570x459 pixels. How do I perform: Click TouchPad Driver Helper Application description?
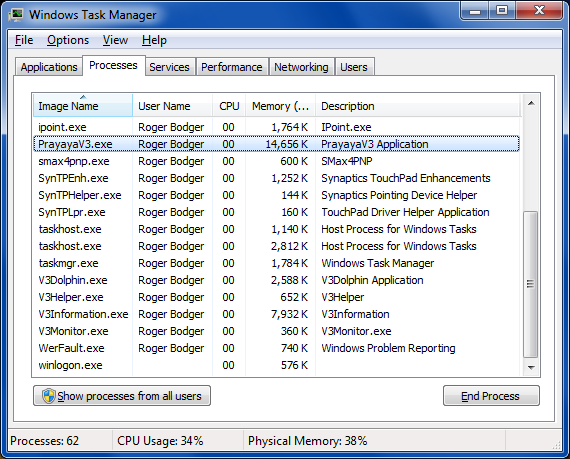405,212
